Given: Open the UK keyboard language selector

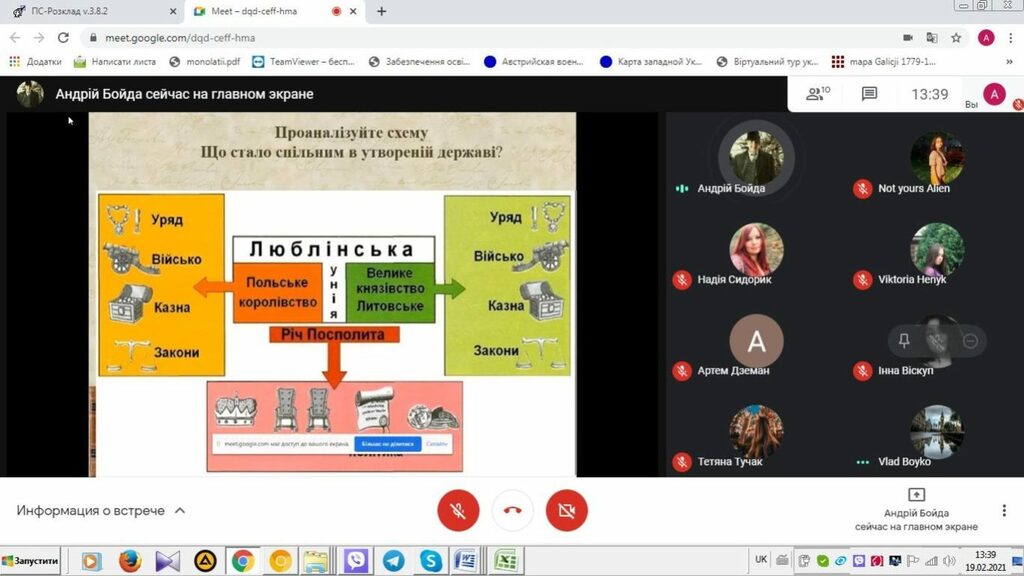Looking at the screenshot, I should click(761, 560).
